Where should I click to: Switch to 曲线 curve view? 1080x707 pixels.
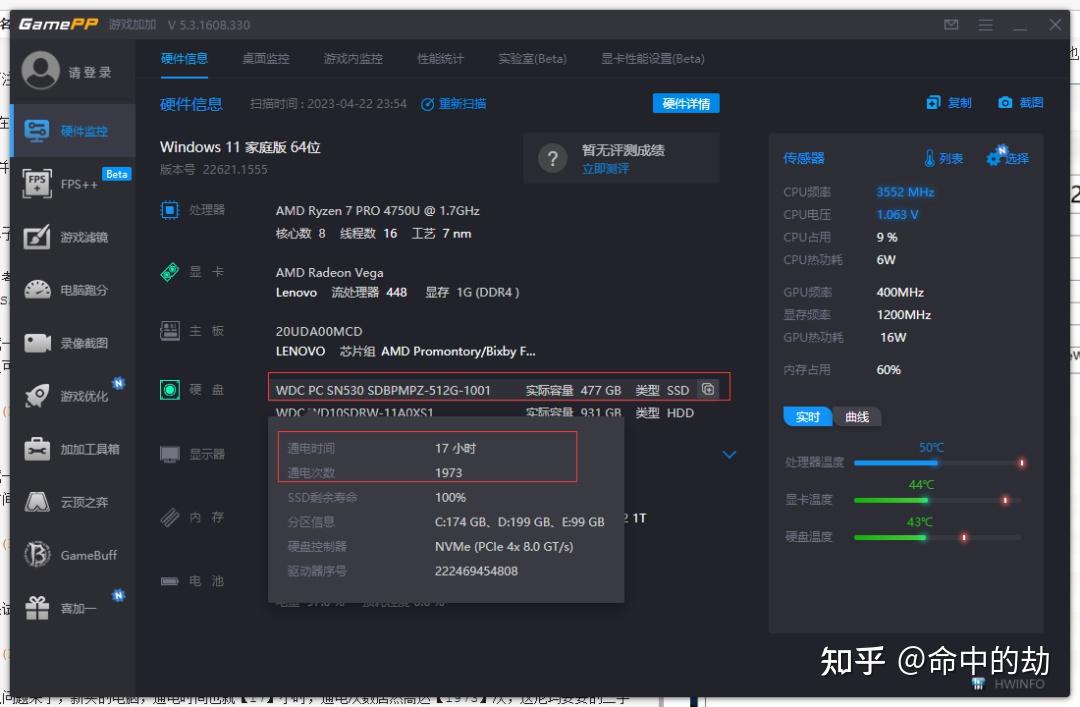(857, 417)
